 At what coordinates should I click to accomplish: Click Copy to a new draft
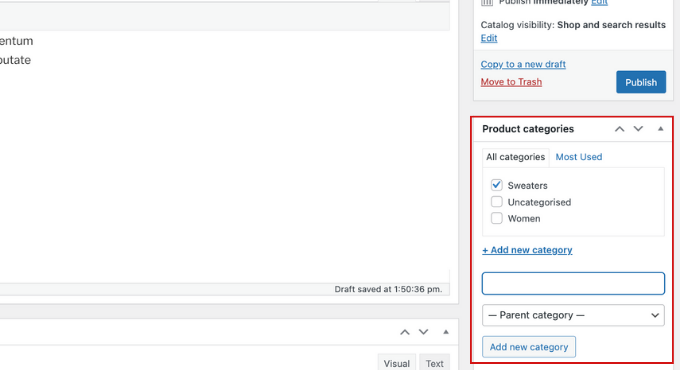(523, 64)
